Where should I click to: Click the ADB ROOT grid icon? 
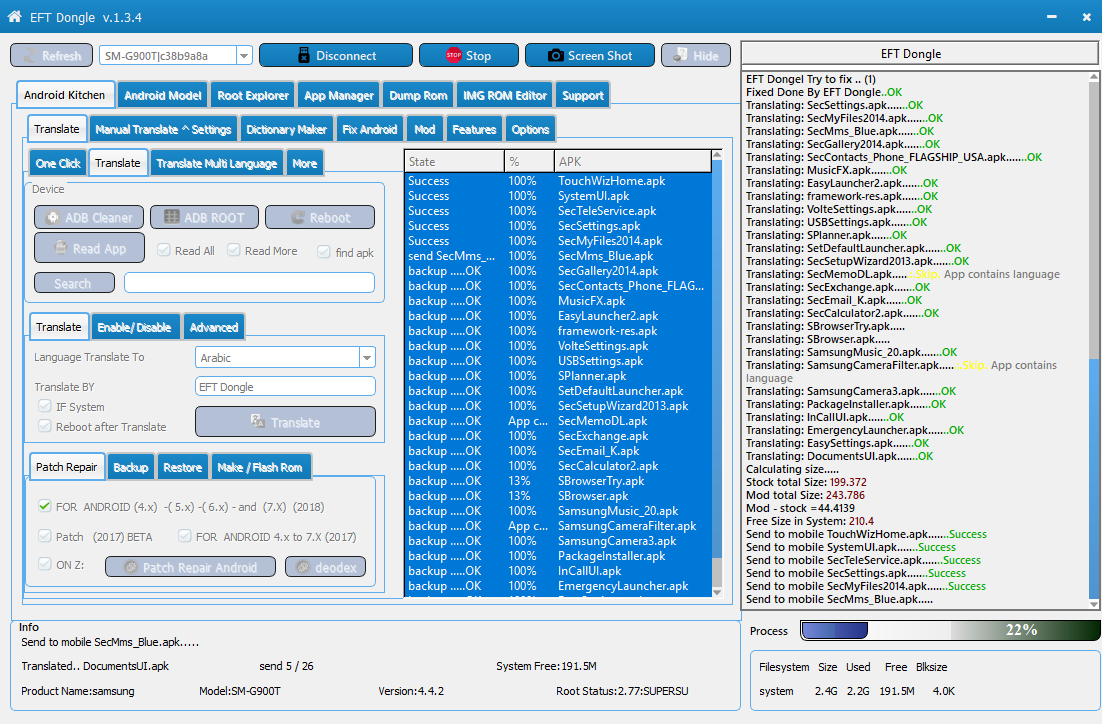pyautogui.click(x=171, y=217)
